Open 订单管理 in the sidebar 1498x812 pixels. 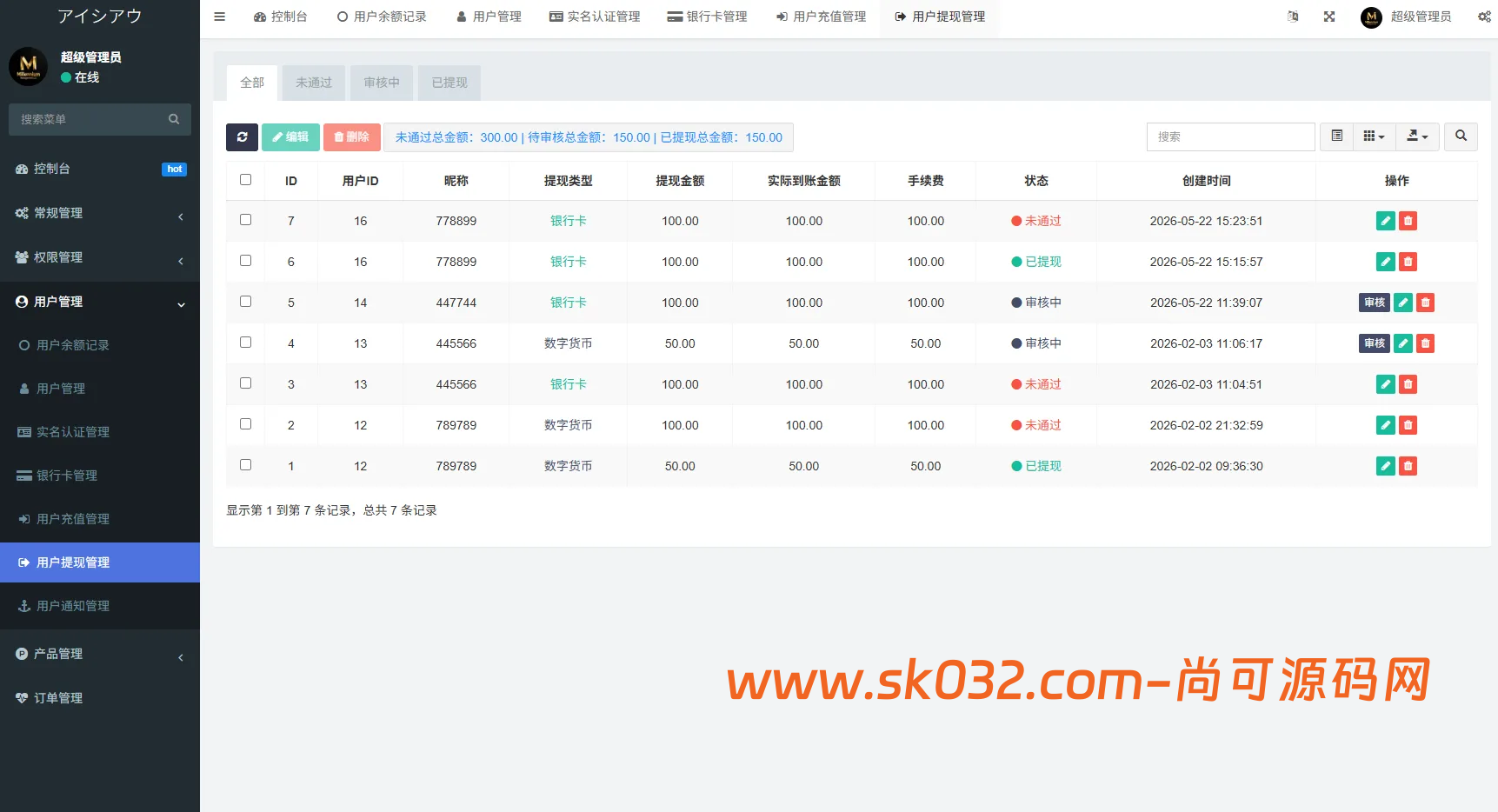[x=100, y=698]
